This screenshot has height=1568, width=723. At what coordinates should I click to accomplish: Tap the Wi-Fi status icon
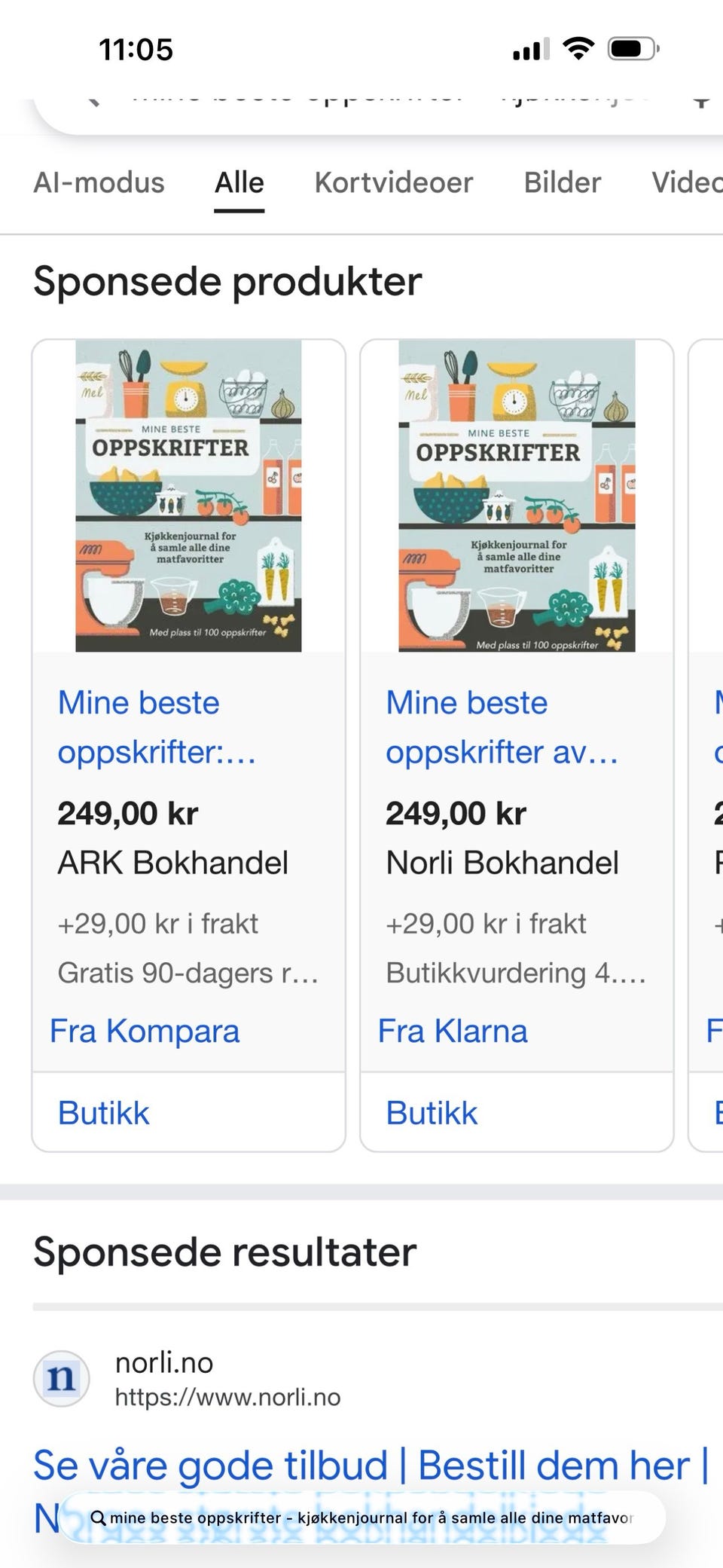click(x=578, y=49)
